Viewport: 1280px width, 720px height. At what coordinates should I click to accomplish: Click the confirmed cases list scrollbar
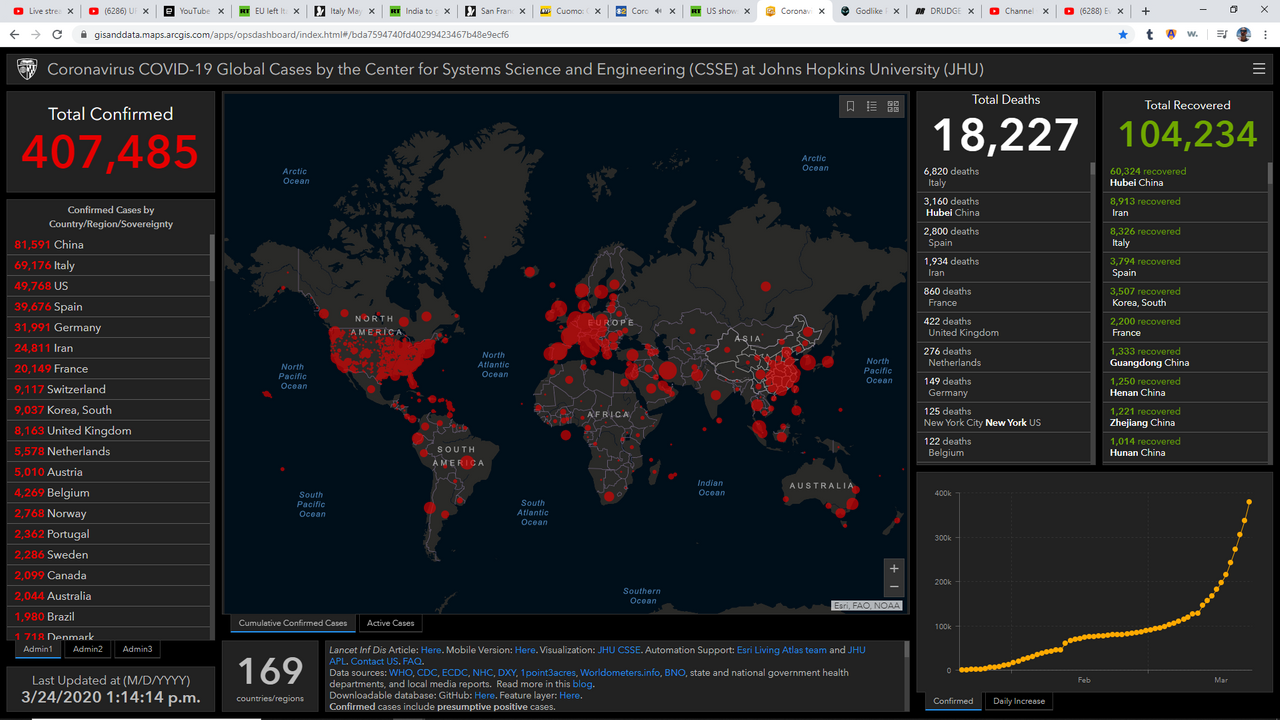click(x=212, y=400)
